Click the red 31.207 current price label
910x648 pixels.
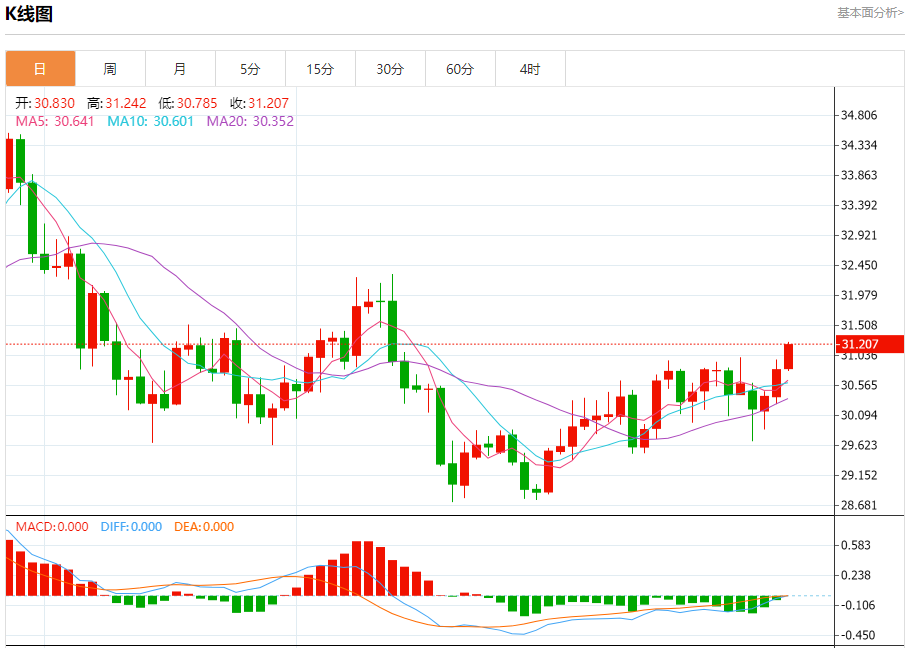point(869,344)
